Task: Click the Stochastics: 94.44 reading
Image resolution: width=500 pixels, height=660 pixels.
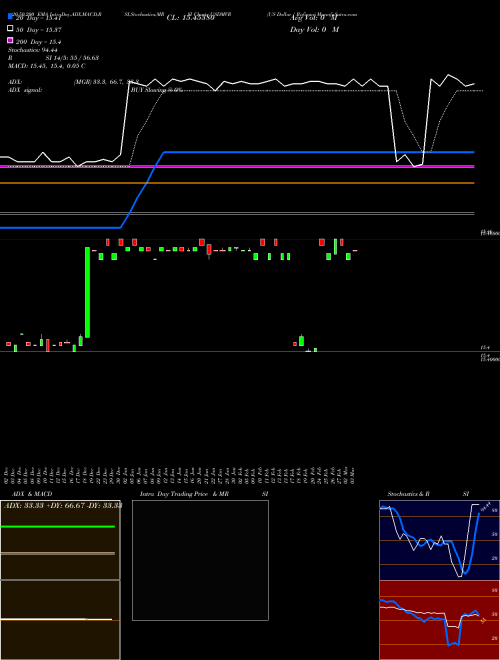Action: pos(33,50)
